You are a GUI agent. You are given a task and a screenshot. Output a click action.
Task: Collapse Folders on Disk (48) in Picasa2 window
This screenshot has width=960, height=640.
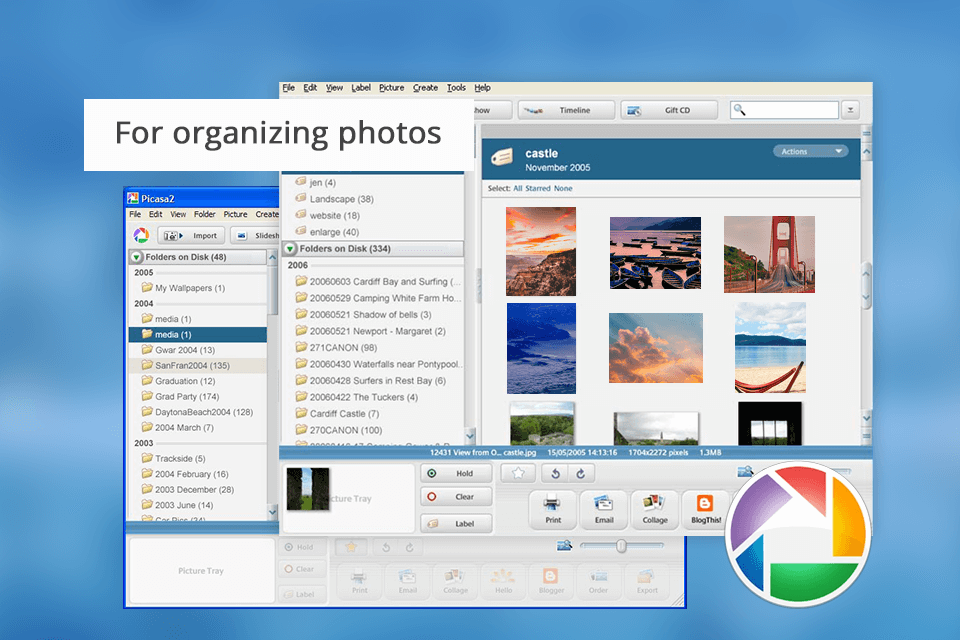tap(137, 257)
